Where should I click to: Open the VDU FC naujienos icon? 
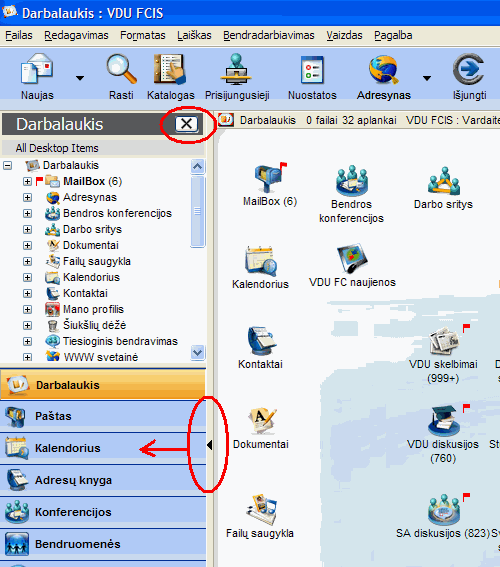click(x=352, y=258)
